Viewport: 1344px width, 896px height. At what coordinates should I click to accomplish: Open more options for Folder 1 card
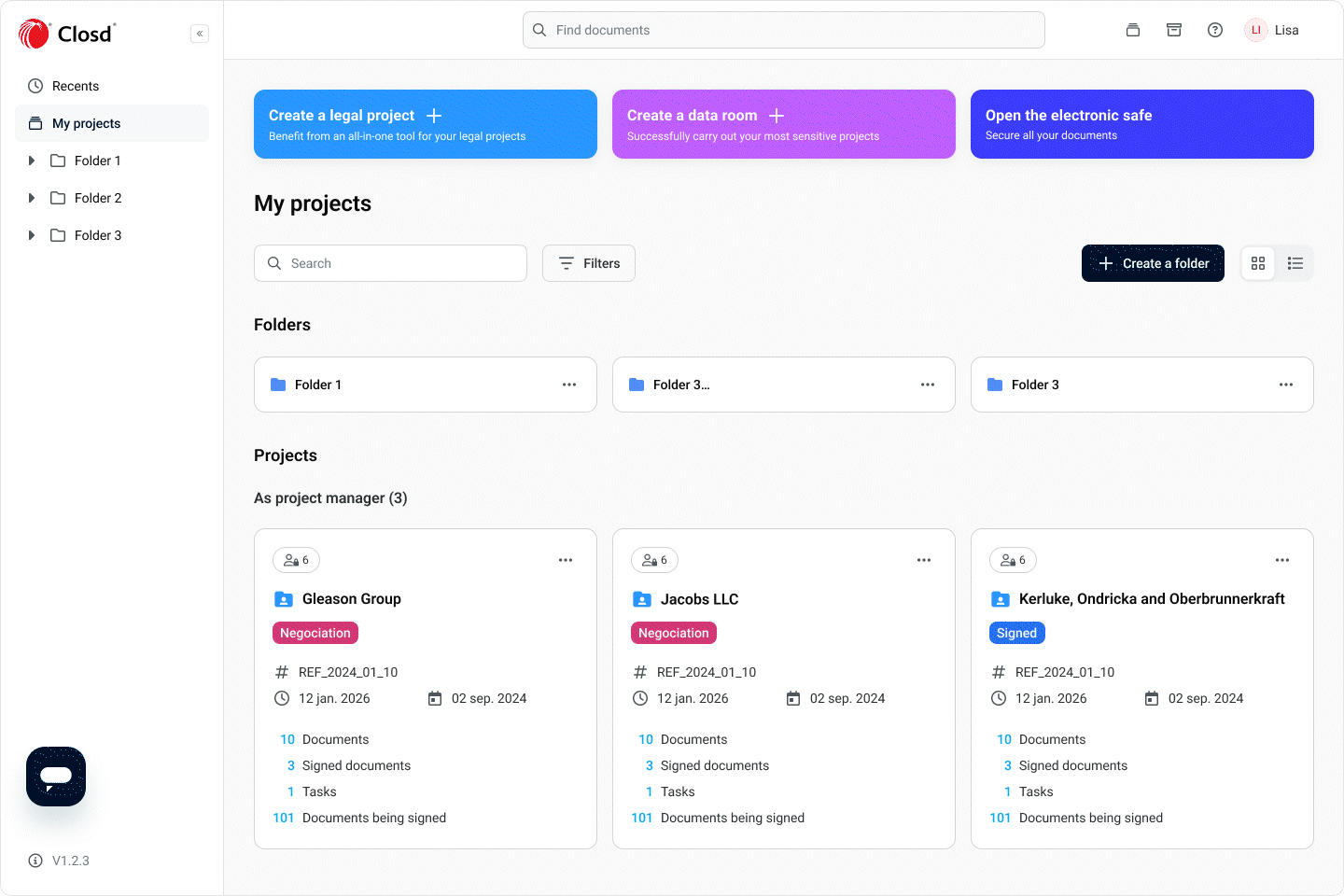point(569,385)
